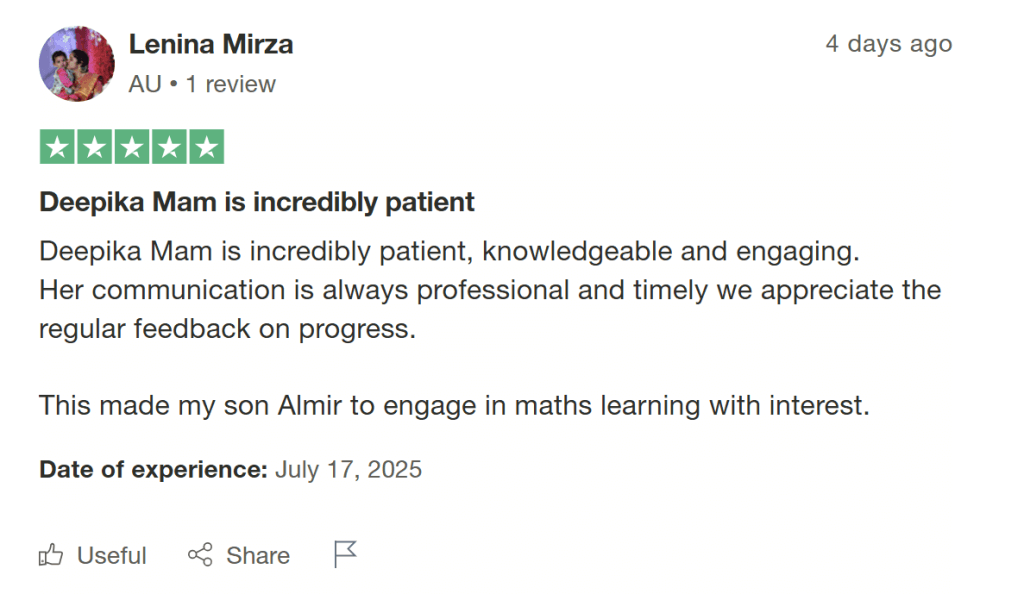Click the thumbs-up Useful icon
This screenshot has height=594, width=1024.
tap(50, 555)
